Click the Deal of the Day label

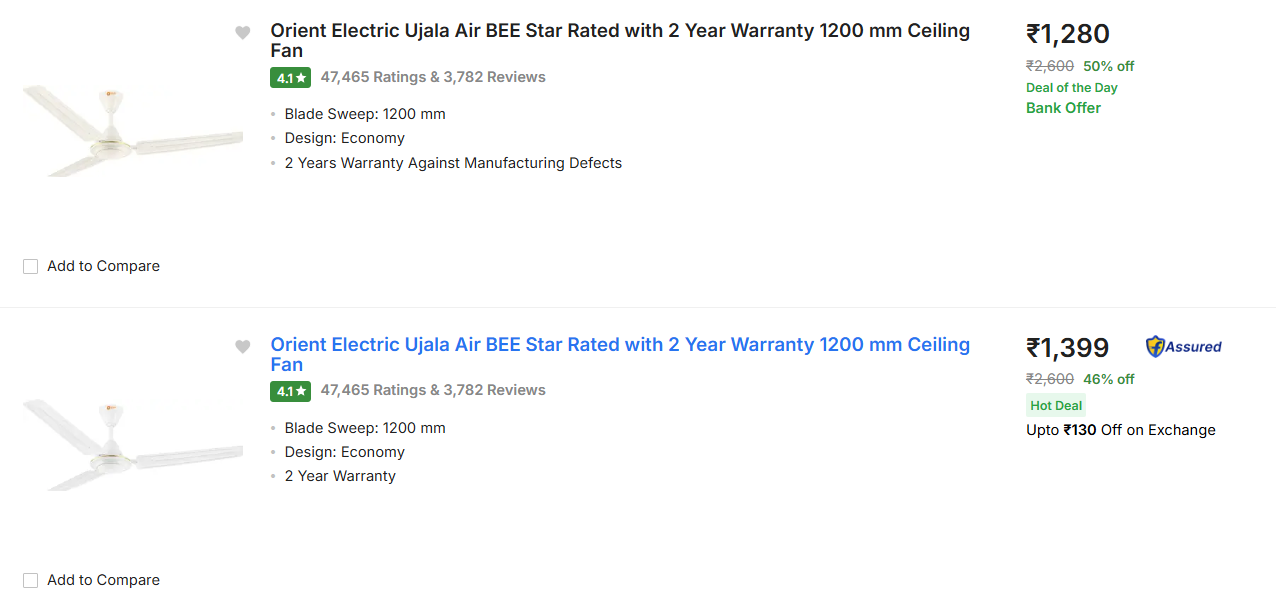pos(1071,88)
